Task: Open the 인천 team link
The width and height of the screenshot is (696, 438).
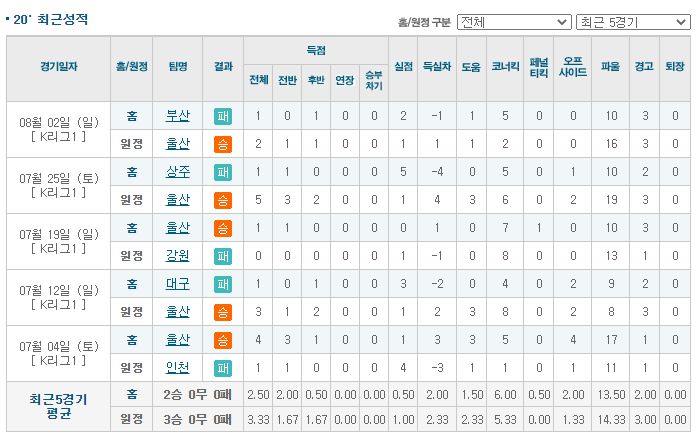Action: pyautogui.click(x=178, y=367)
